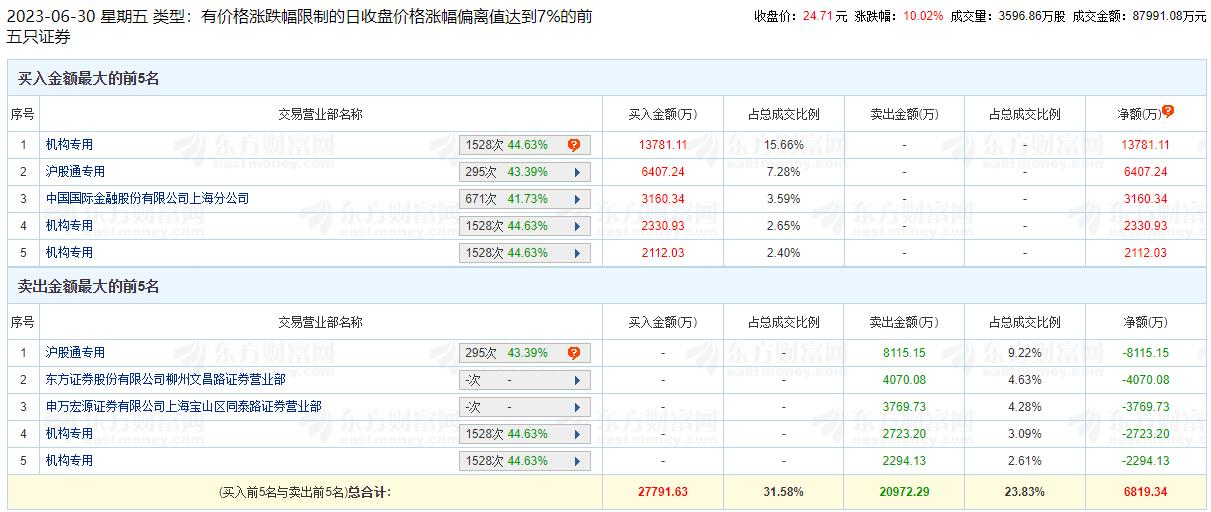Click question mark icon in top buyer 机构专用 row
The height and width of the screenshot is (512, 1211).
point(574,145)
